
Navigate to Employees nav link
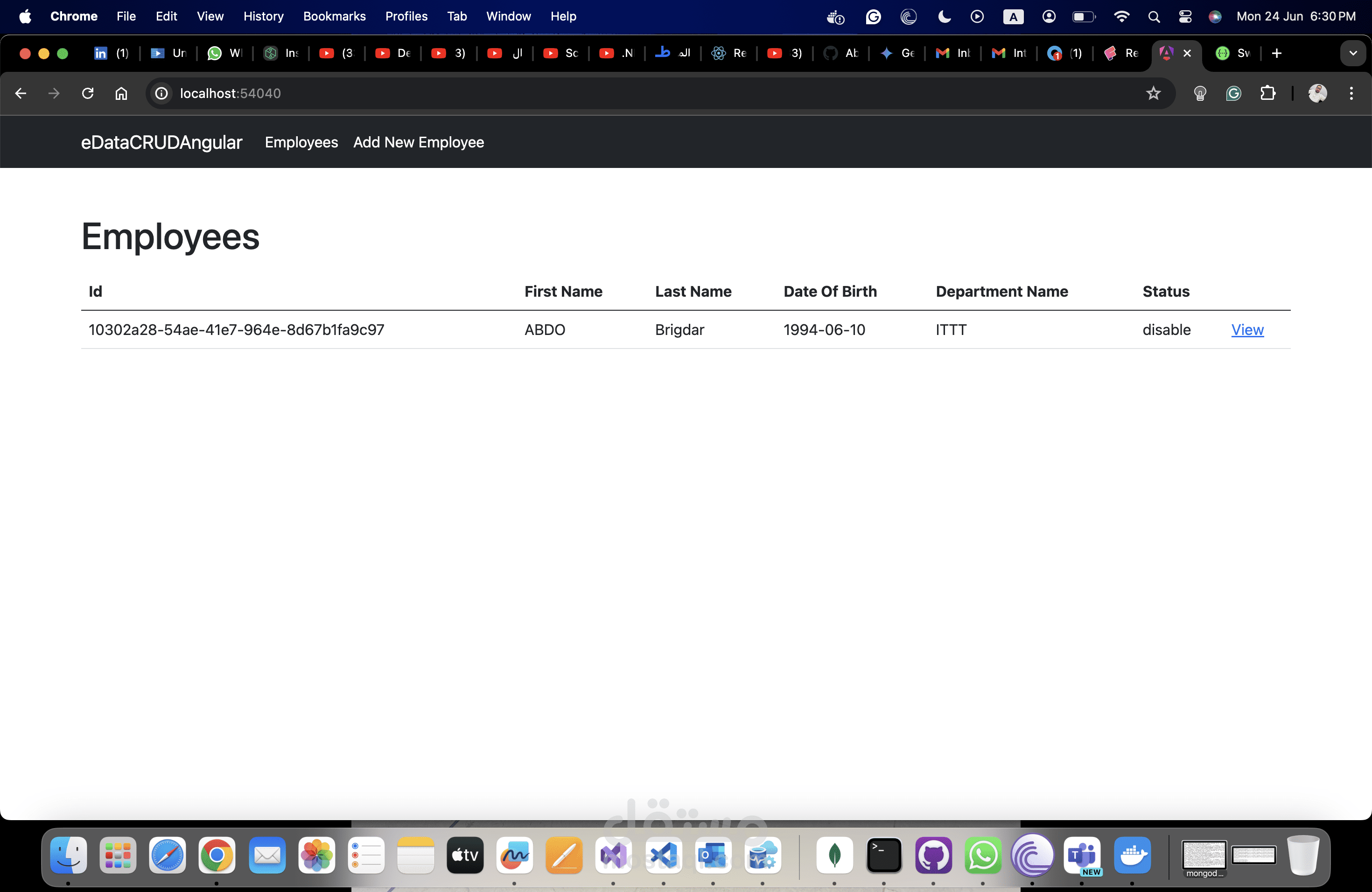click(x=301, y=142)
